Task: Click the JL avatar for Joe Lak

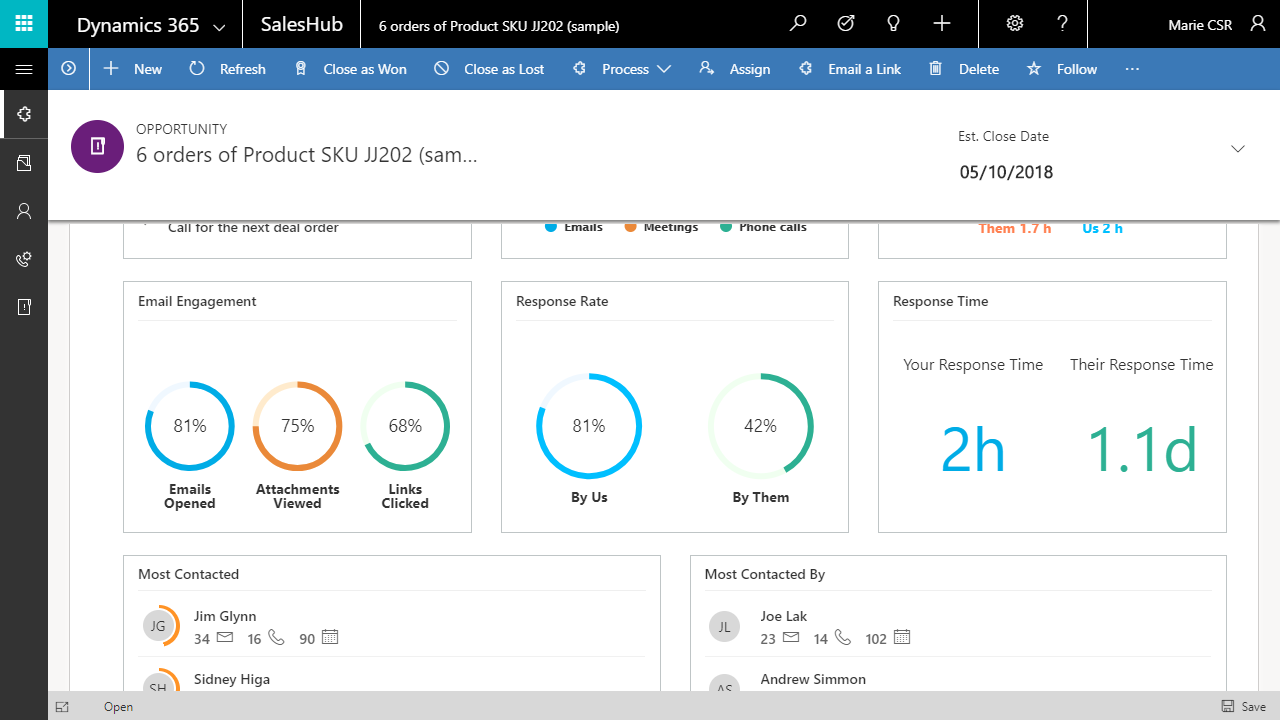Action: click(x=724, y=626)
